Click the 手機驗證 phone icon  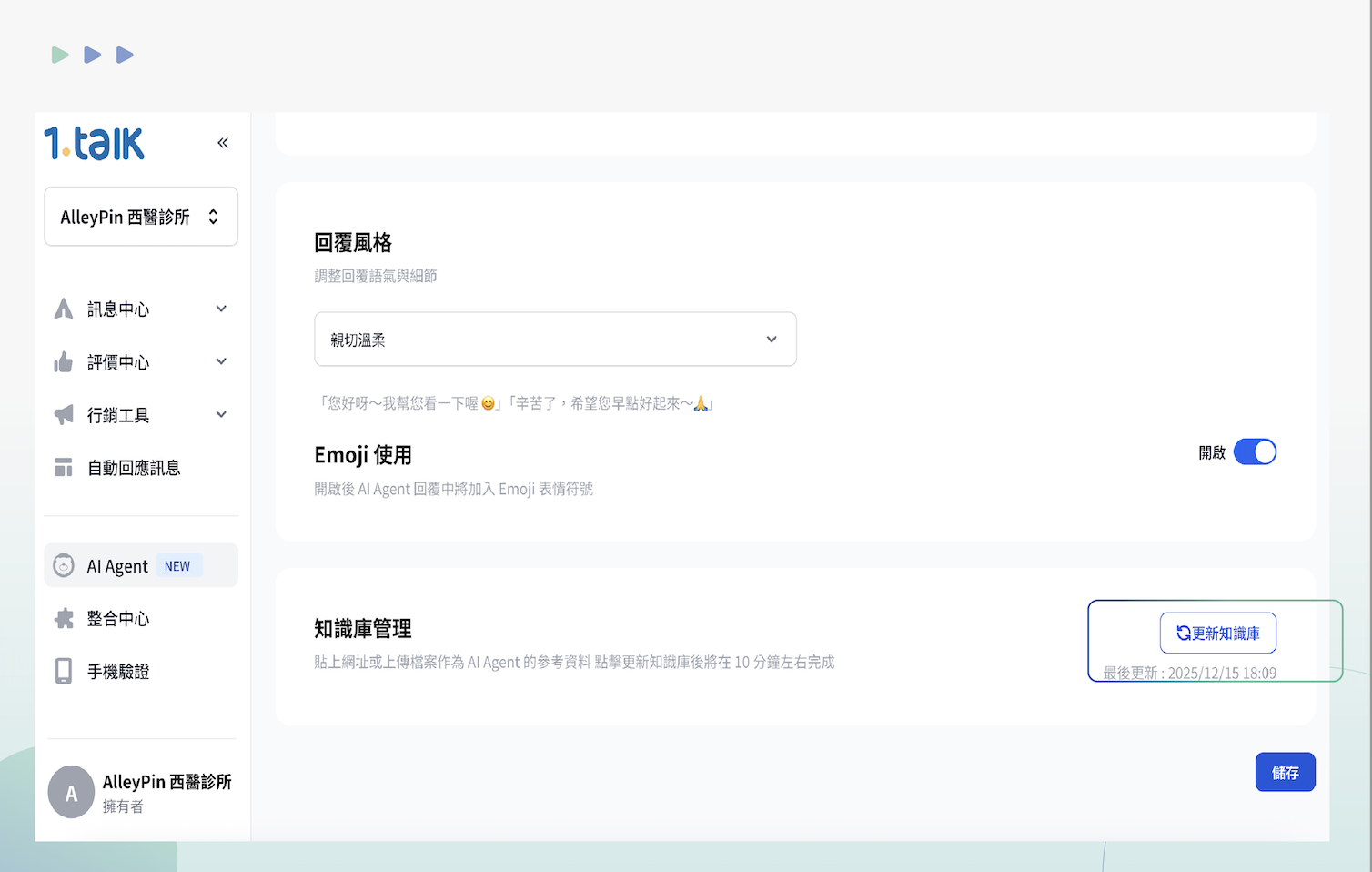click(64, 672)
